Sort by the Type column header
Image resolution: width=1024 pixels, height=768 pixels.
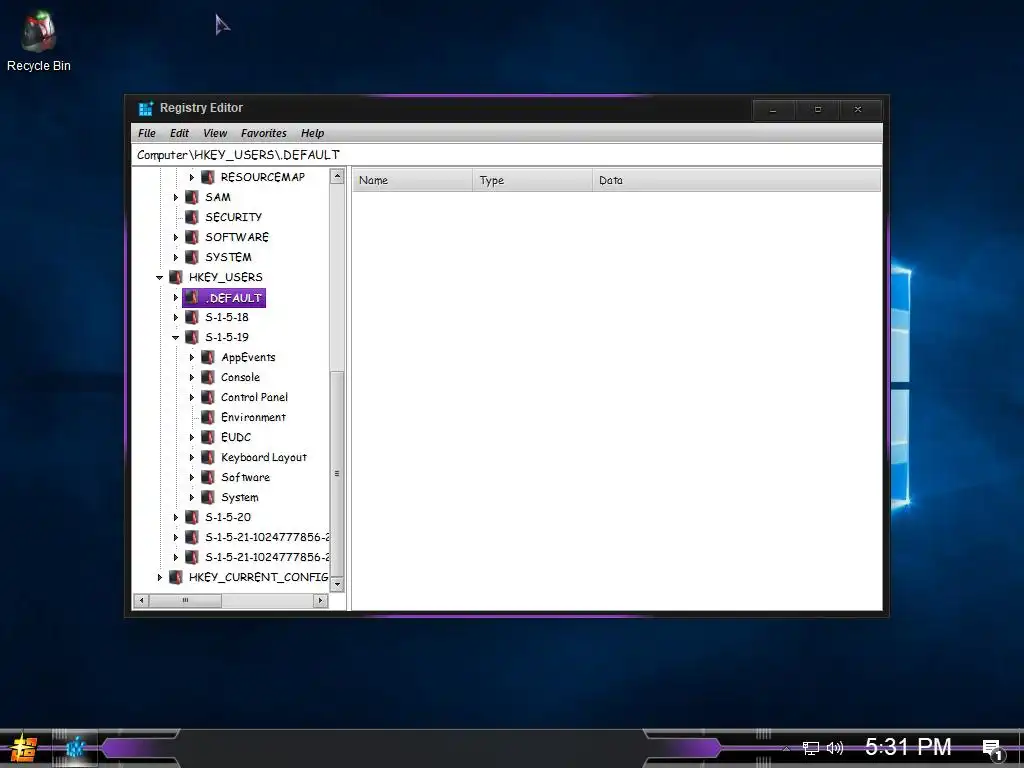click(532, 180)
